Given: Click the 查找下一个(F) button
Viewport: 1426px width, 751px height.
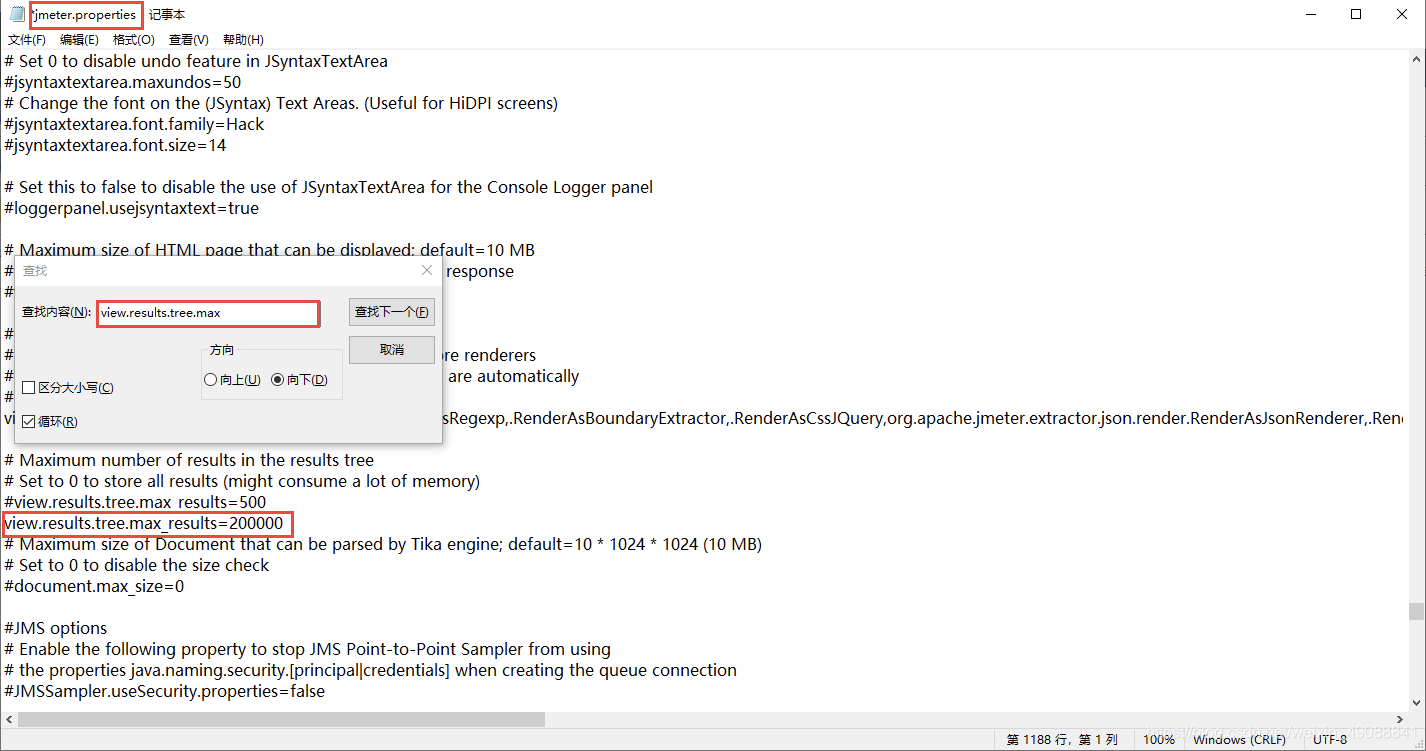Looking at the screenshot, I should pos(392,312).
